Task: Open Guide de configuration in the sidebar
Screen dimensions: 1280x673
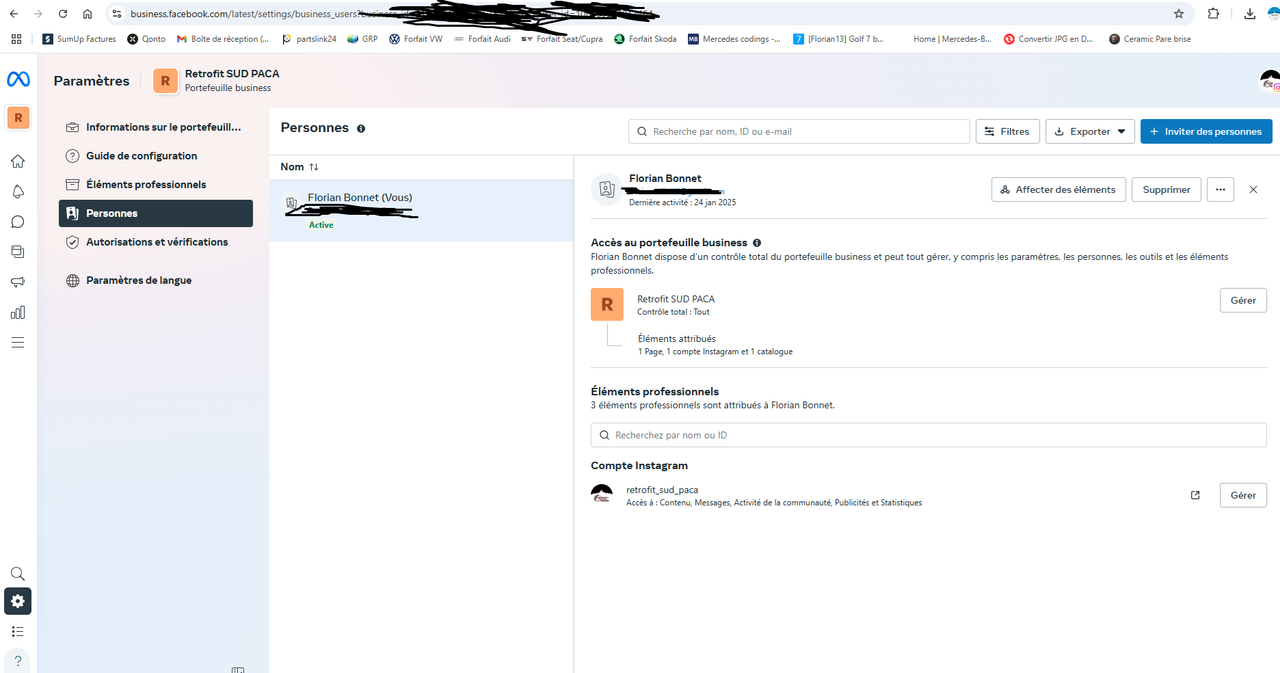Action: click(156, 156)
